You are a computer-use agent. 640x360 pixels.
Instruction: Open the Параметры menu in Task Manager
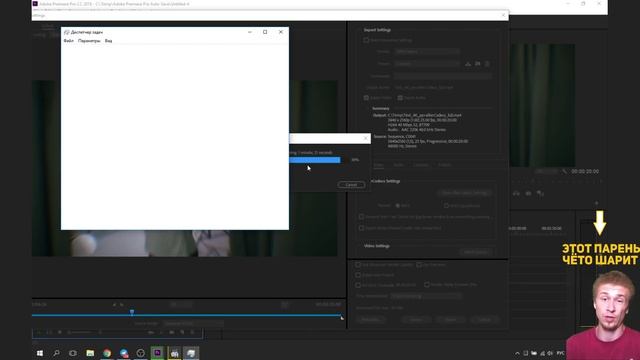[x=89, y=41]
